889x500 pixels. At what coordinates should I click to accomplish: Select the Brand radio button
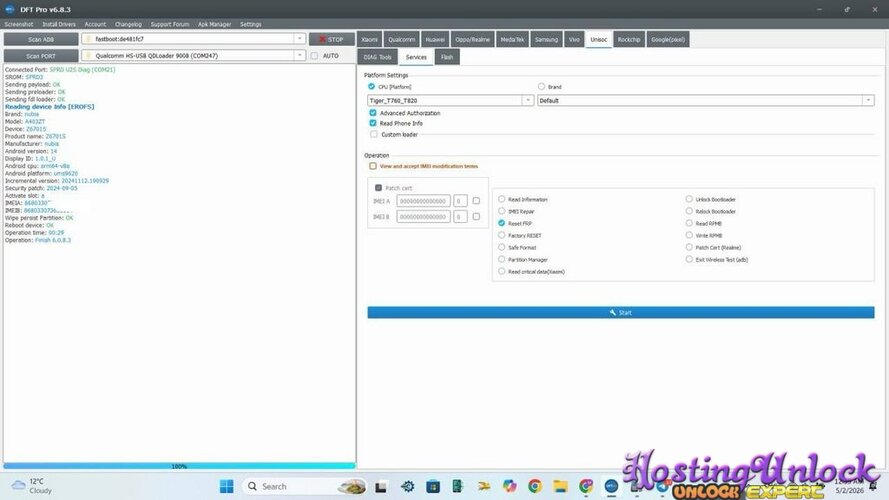pyautogui.click(x=541, y=86)
